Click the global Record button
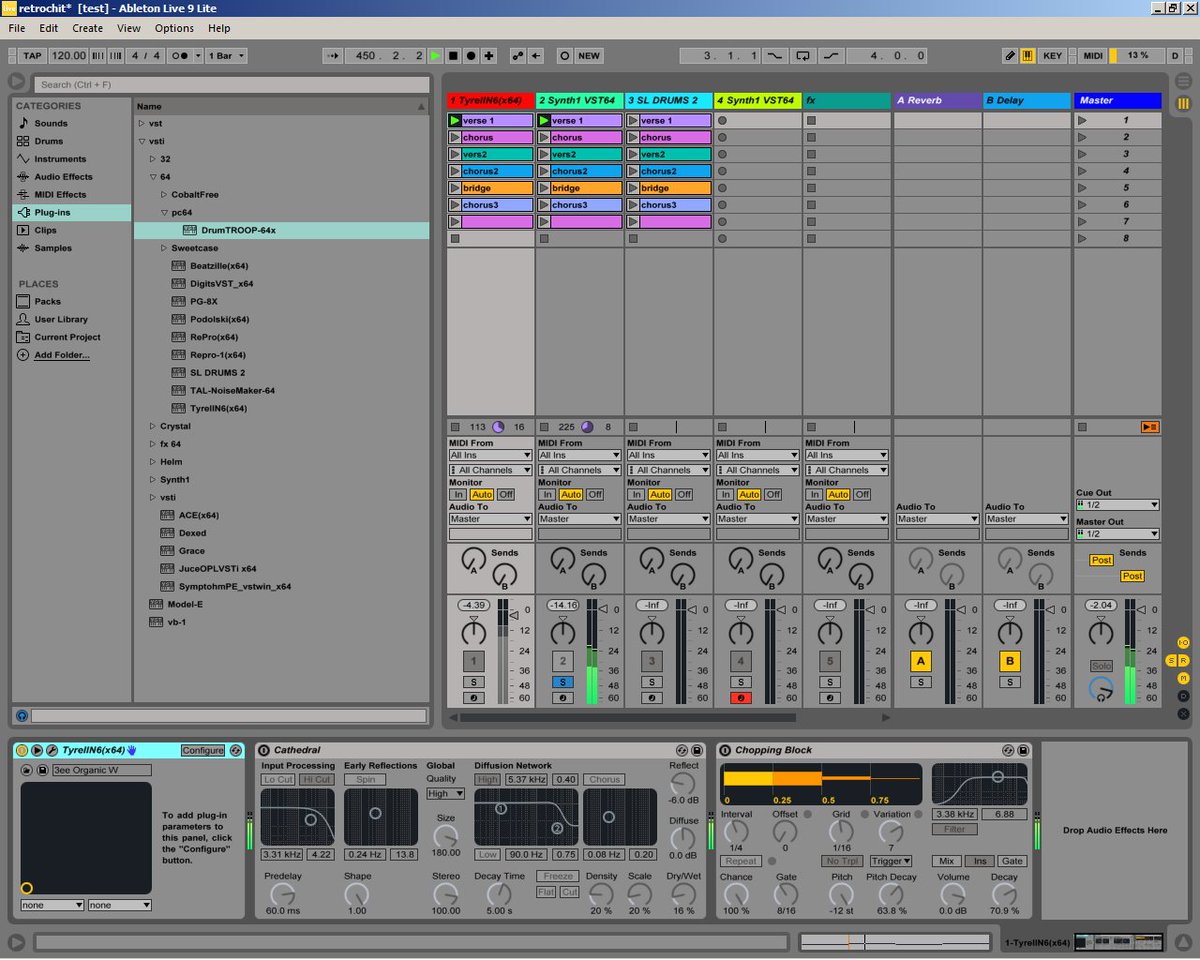1200x960 pixels. tap(469, 55)
